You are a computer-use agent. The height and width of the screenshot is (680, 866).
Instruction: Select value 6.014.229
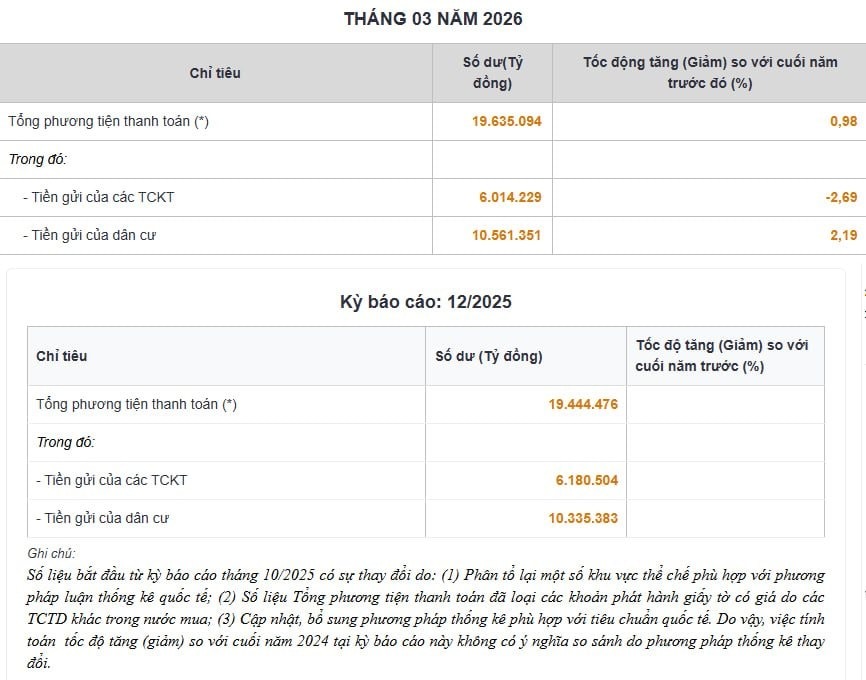coord(510,197)
